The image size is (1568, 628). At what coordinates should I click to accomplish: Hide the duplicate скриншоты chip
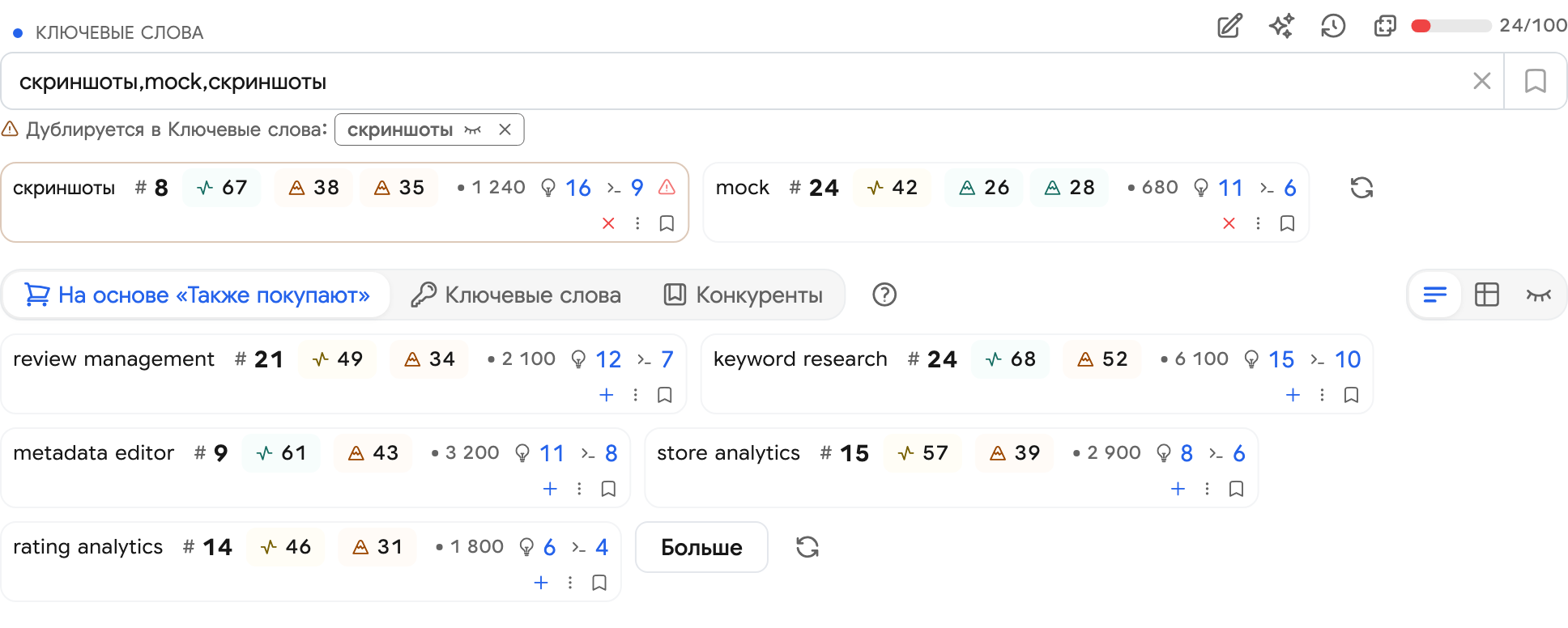pyautogui.click(x=473, y=129)
